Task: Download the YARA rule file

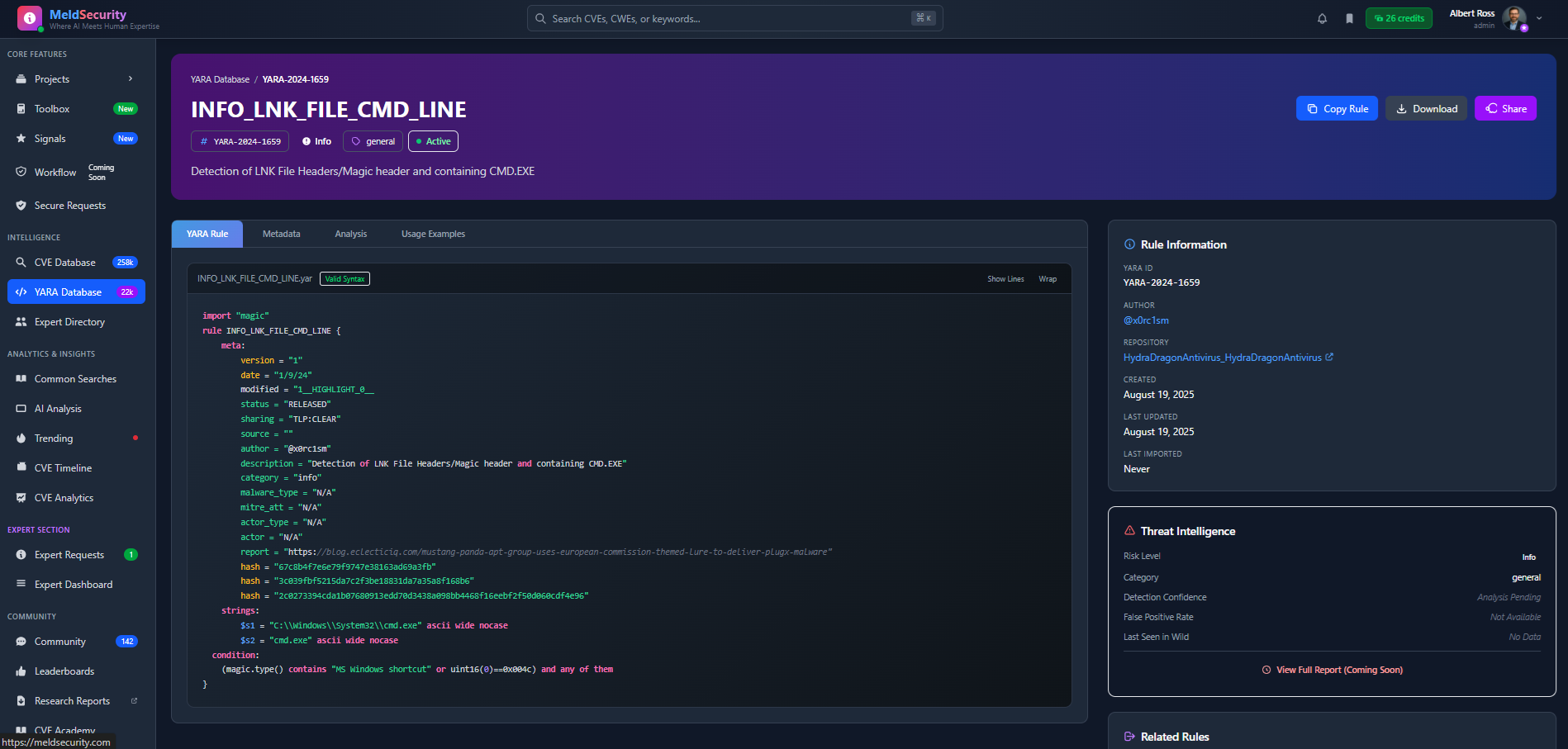Action: (x=1427, y=108)
